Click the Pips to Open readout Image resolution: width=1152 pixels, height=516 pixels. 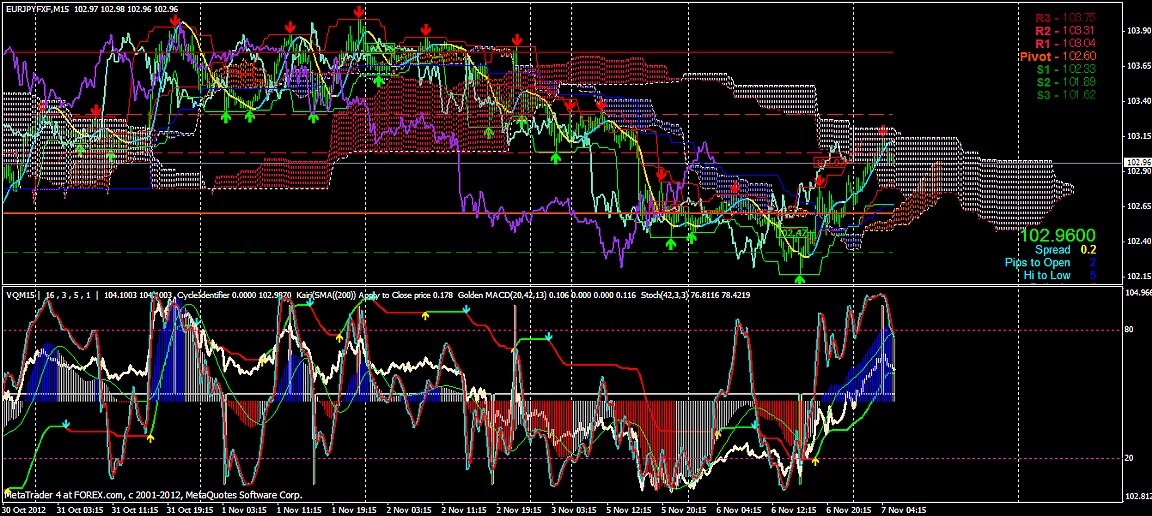(x=1051, y=262)
